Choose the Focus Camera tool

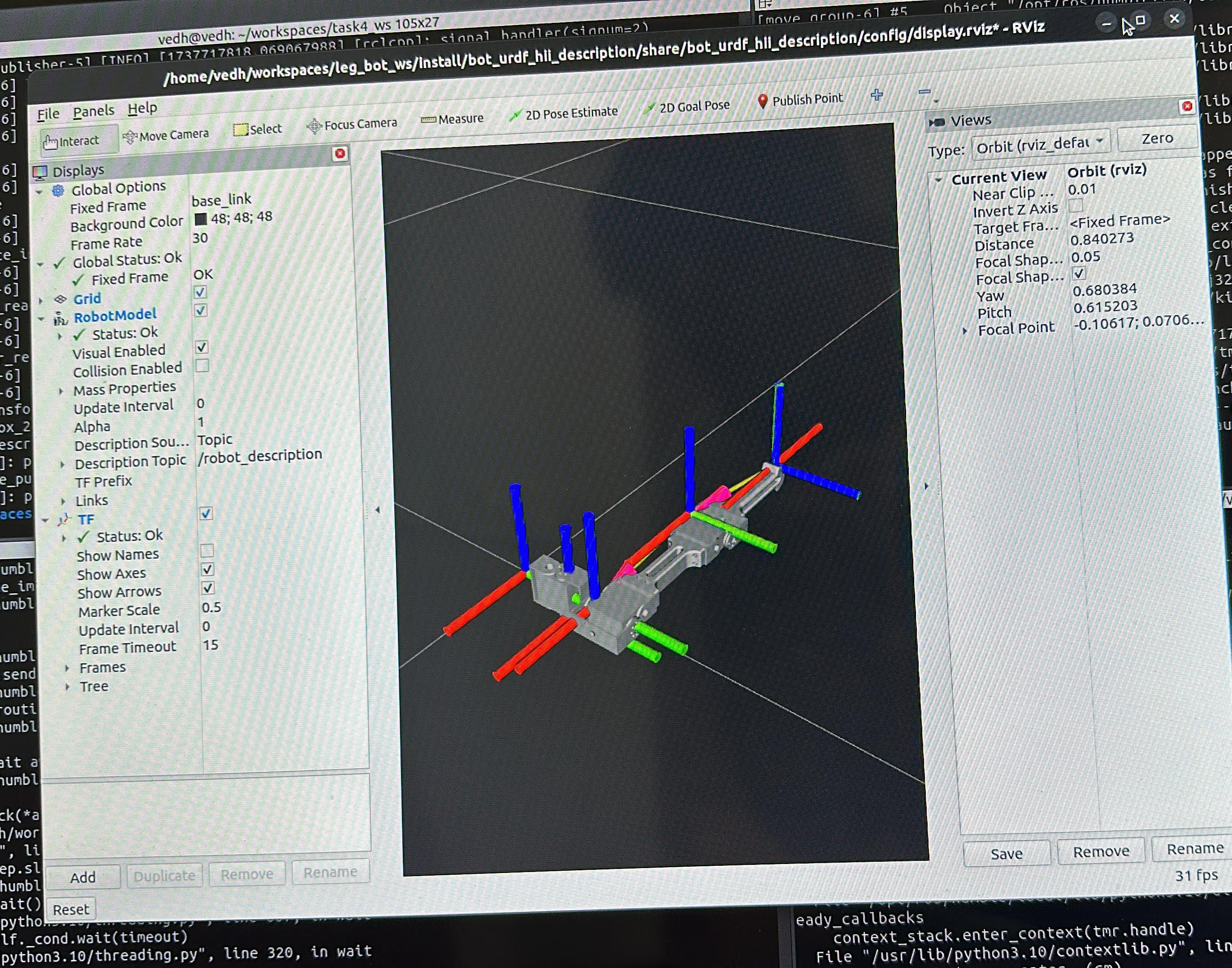tap(352, 124)
